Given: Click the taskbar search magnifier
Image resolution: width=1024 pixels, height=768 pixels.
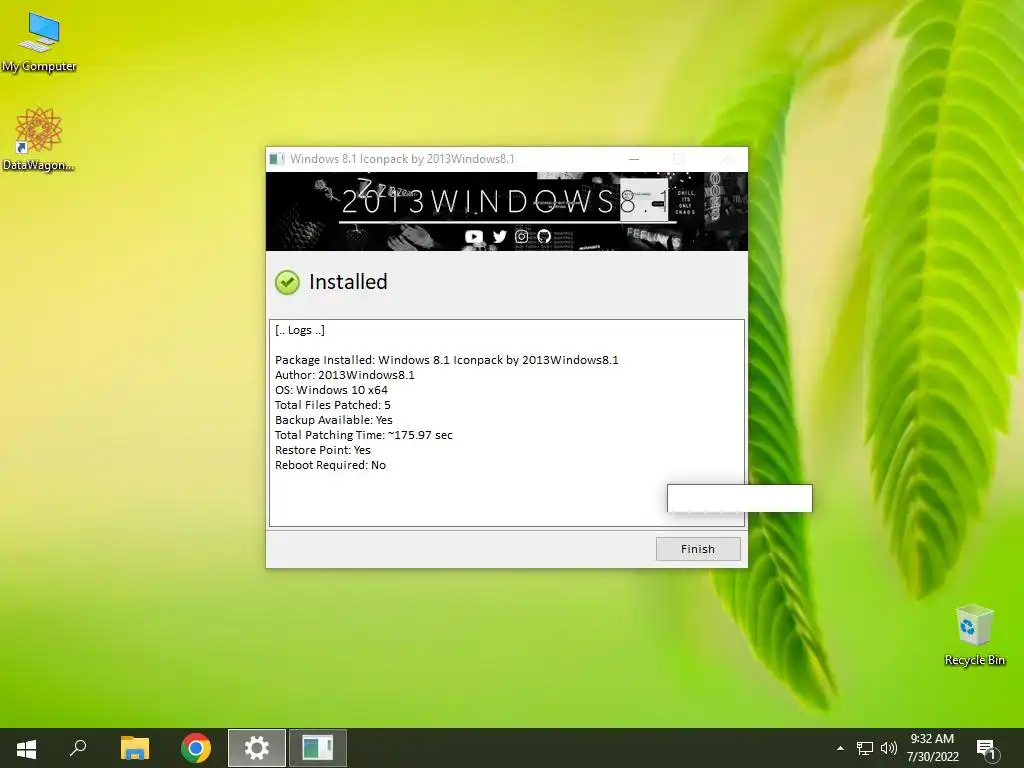Looking at the screenshot, I should tap(78, 748).
